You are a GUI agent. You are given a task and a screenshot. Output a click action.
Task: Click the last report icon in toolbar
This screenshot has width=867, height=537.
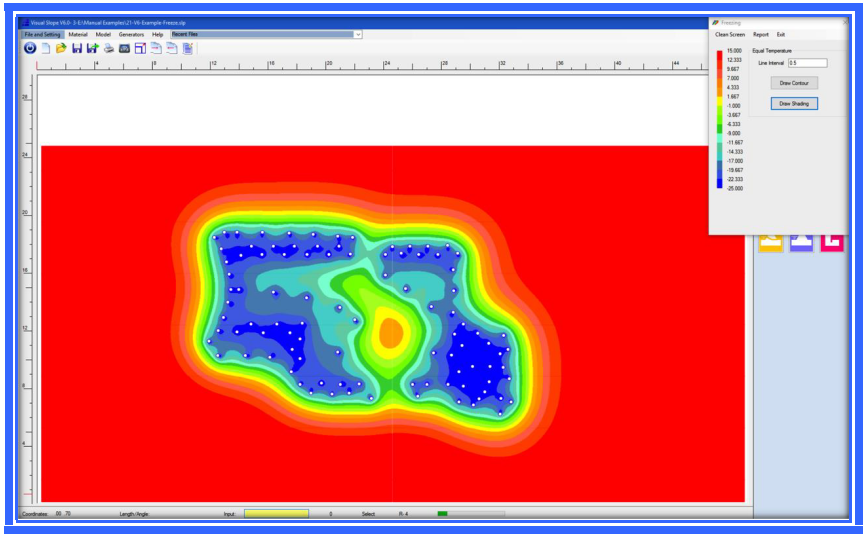[188, 47]
